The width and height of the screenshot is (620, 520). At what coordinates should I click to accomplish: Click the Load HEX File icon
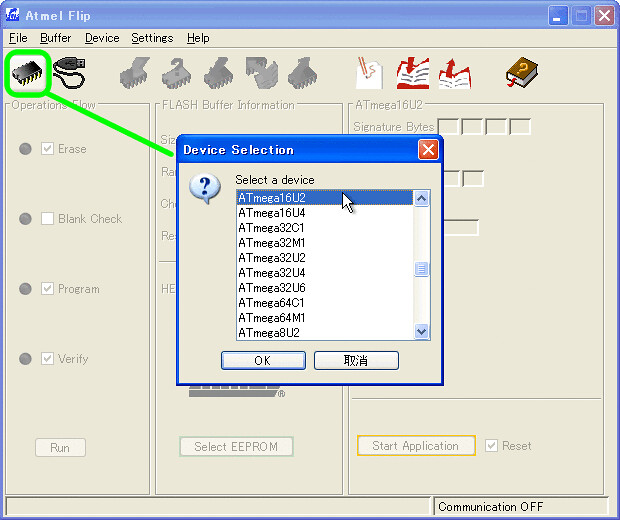point(370,72)
